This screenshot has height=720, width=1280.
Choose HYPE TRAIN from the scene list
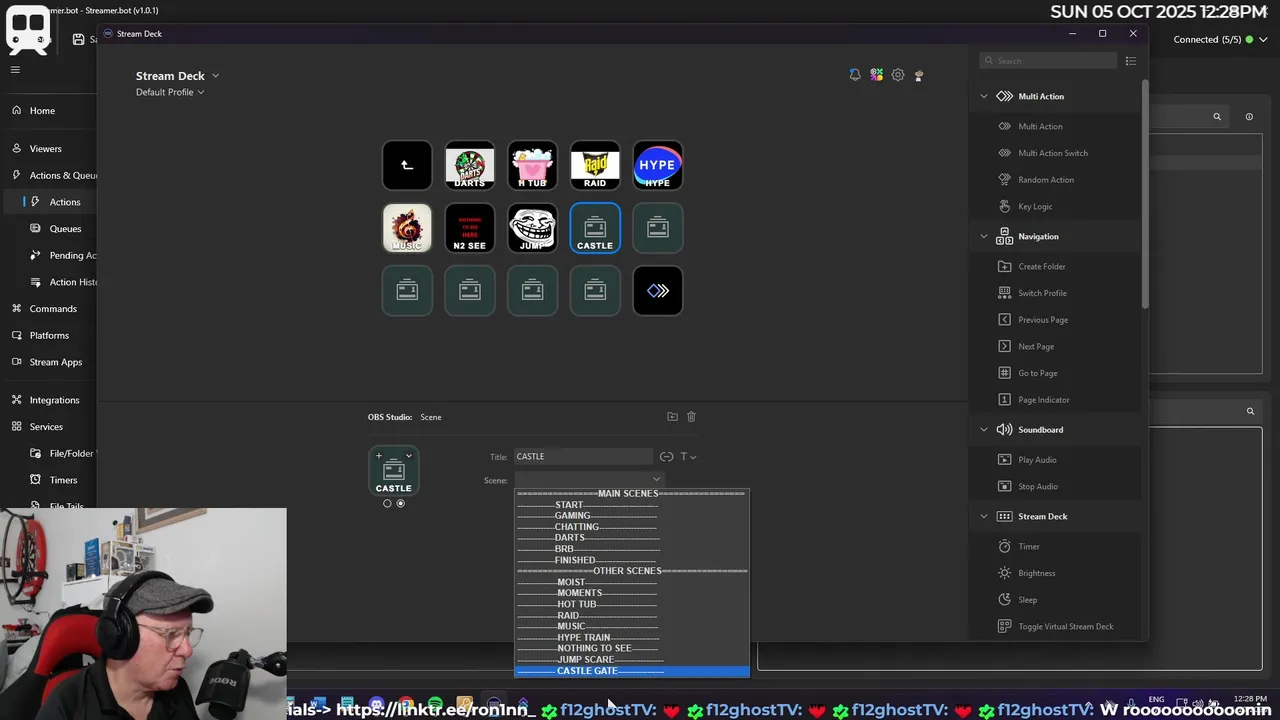[632, 638]
